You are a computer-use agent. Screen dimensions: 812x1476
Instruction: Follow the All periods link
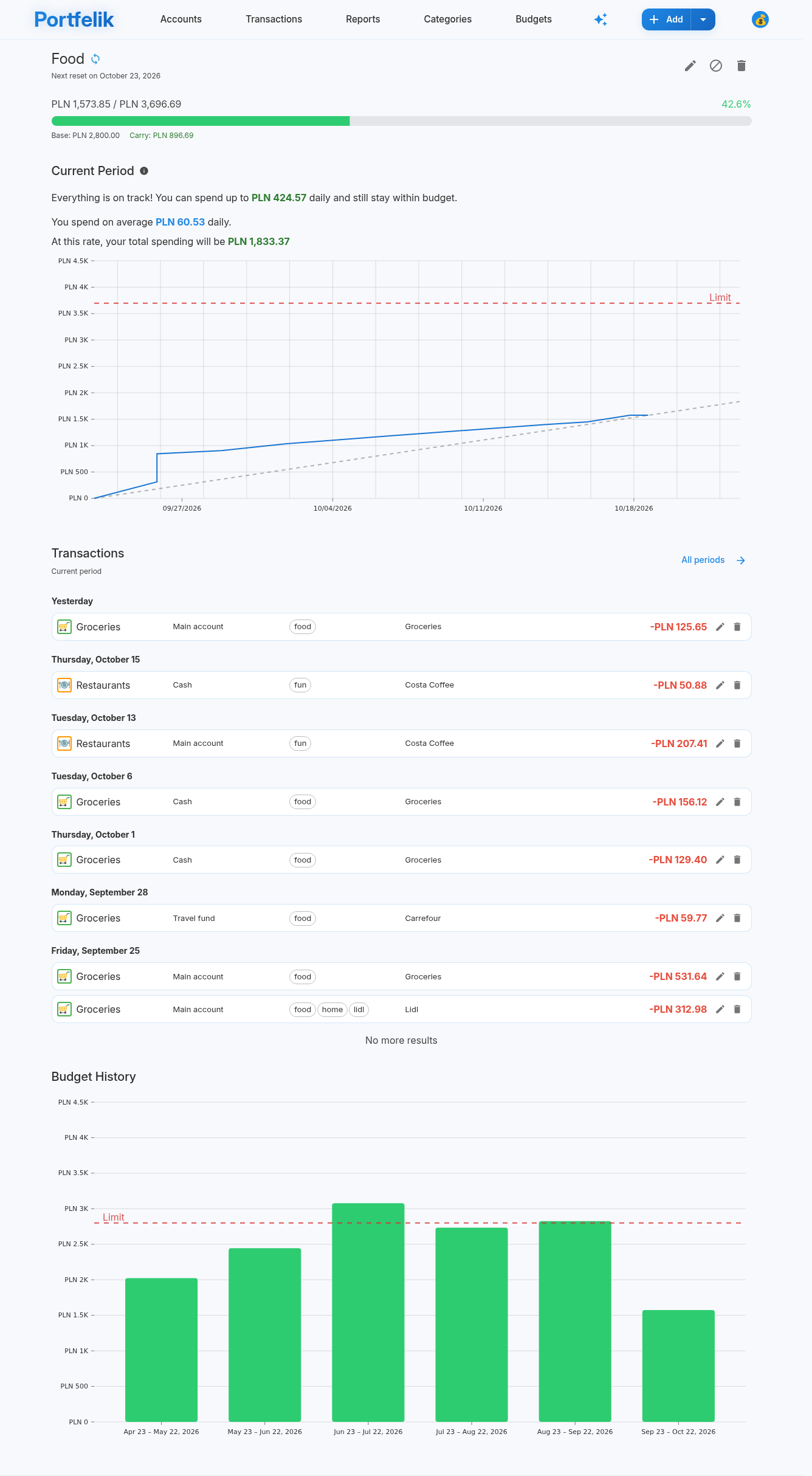[703, 560]
